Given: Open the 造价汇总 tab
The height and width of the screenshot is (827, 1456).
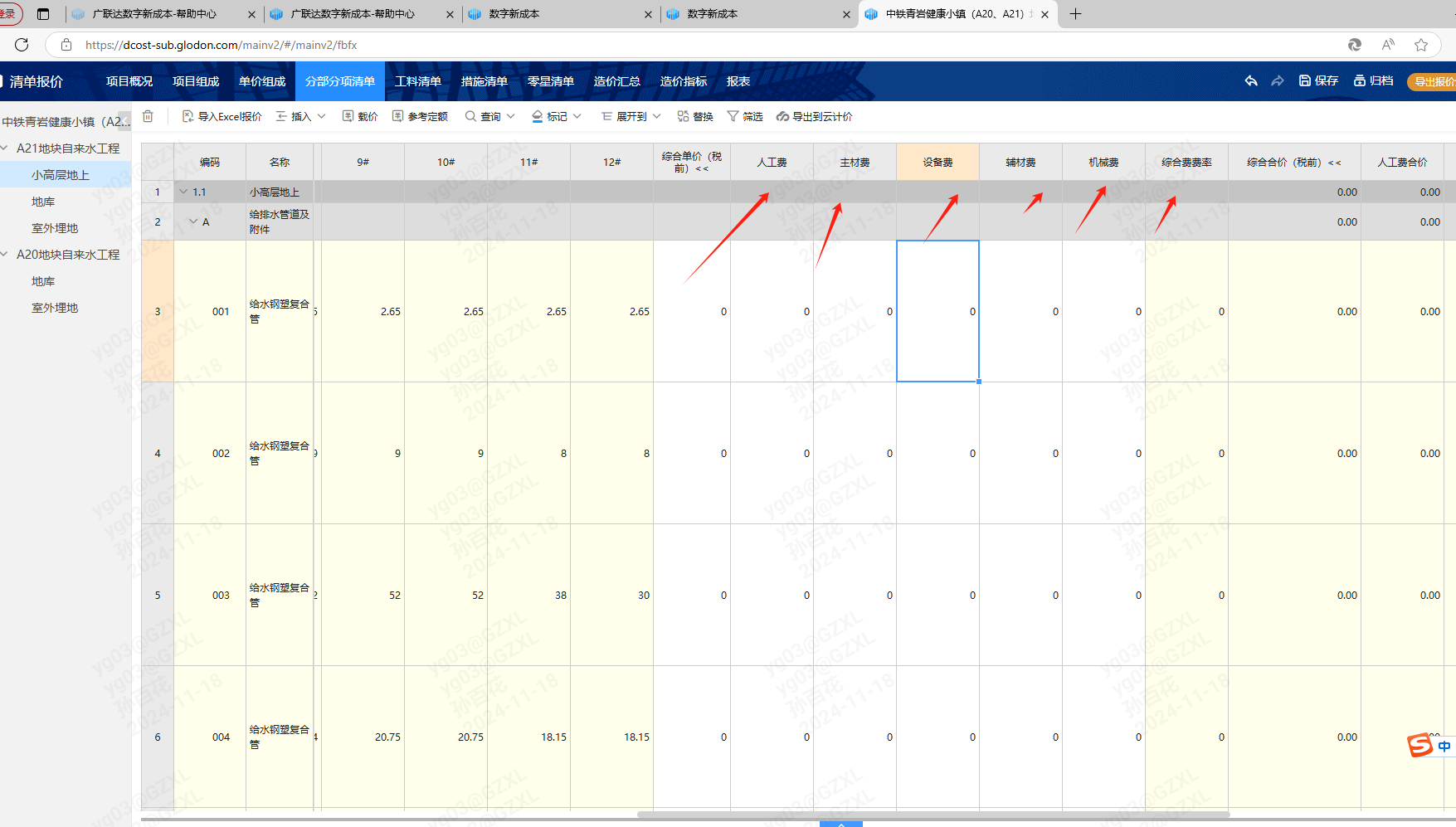Looking at the screenshot, I should click(617, 81).
